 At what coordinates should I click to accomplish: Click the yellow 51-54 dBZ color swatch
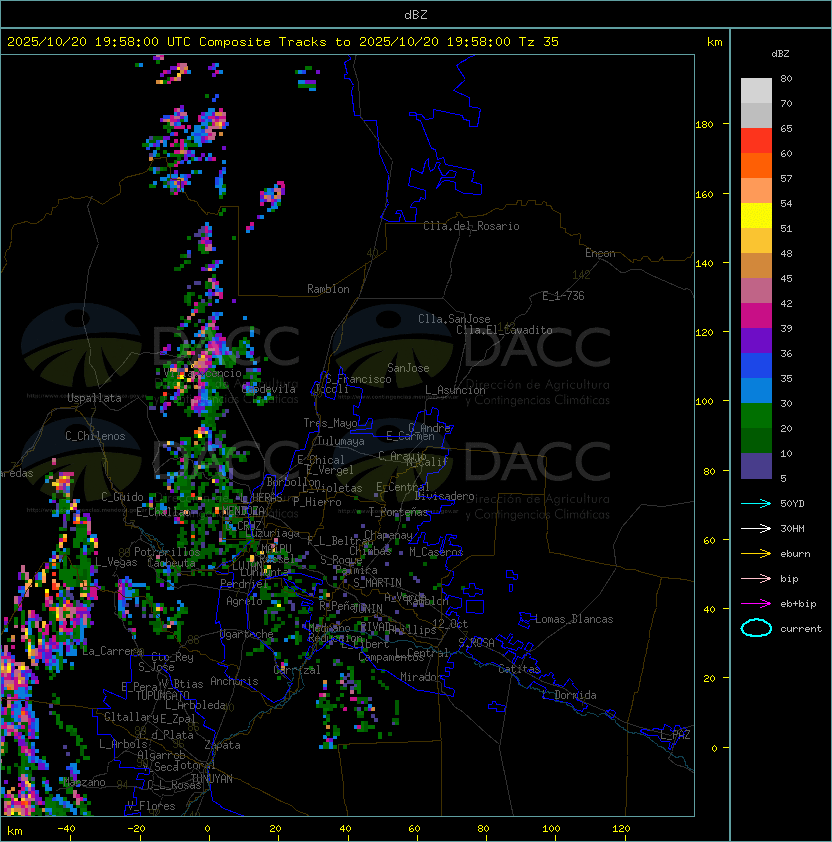(x=756, y=216)
